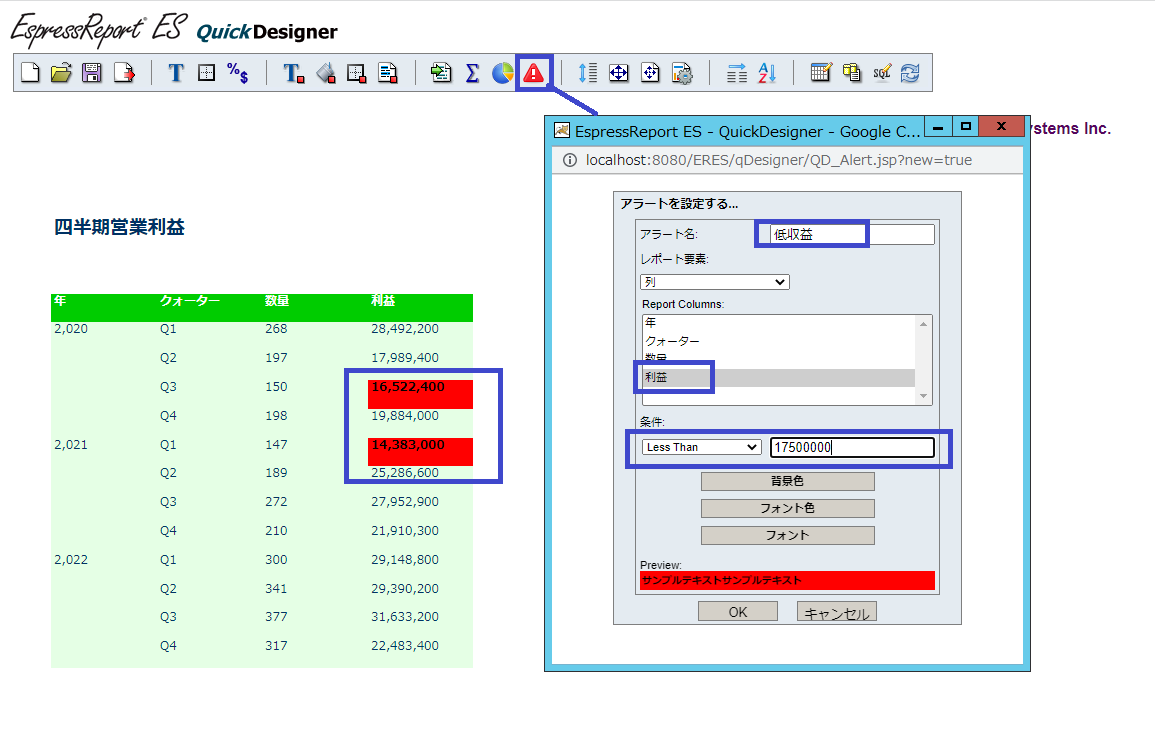Click the クォーター header in the report table
The height and width of the screenshot is (738, 1155).
[x=190, y=301]
